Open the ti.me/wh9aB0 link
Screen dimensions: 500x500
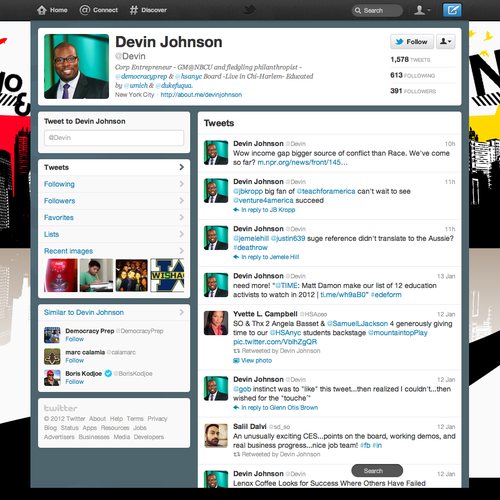pyautogui.click(x=344, y=295)
